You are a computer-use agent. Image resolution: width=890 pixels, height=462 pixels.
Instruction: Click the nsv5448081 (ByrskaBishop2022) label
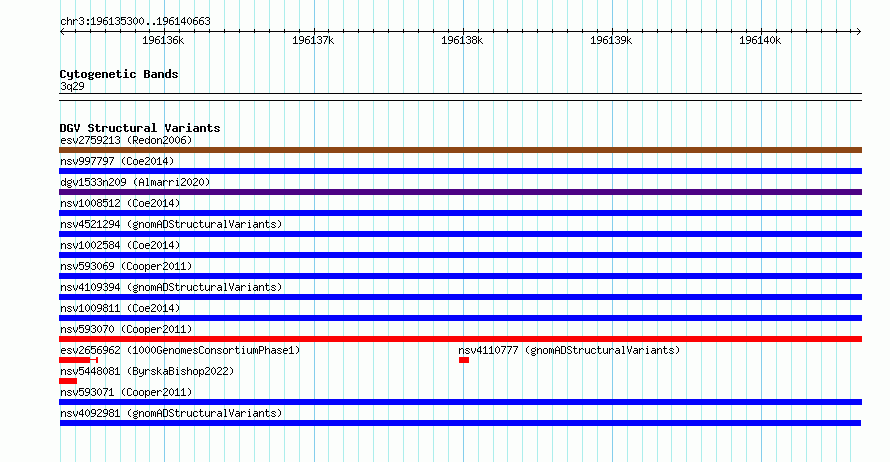[147, 371]
